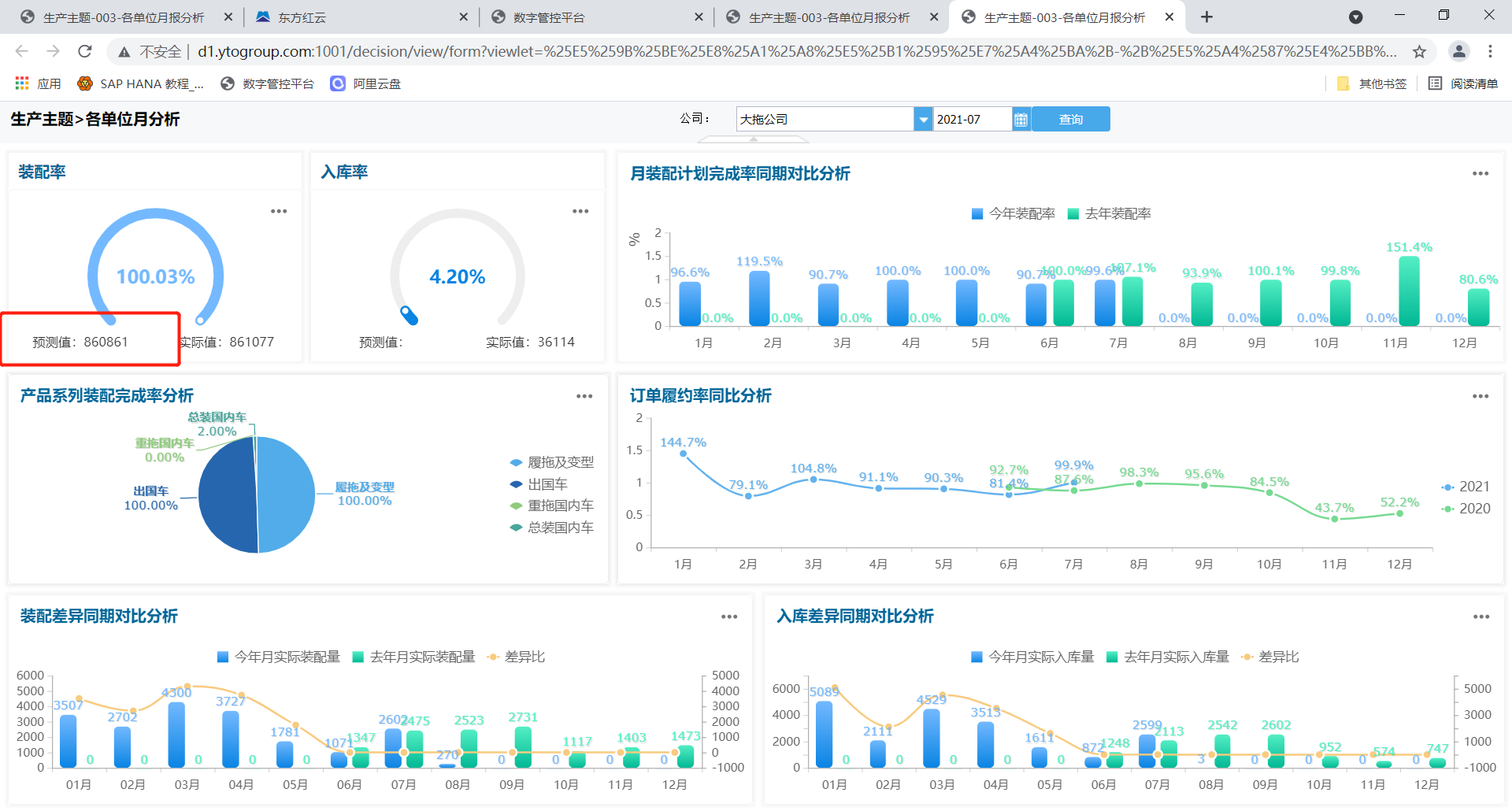
Task: Click the 预测值: 860861 label
Action: pyautogui.click(x=80, y=342)
